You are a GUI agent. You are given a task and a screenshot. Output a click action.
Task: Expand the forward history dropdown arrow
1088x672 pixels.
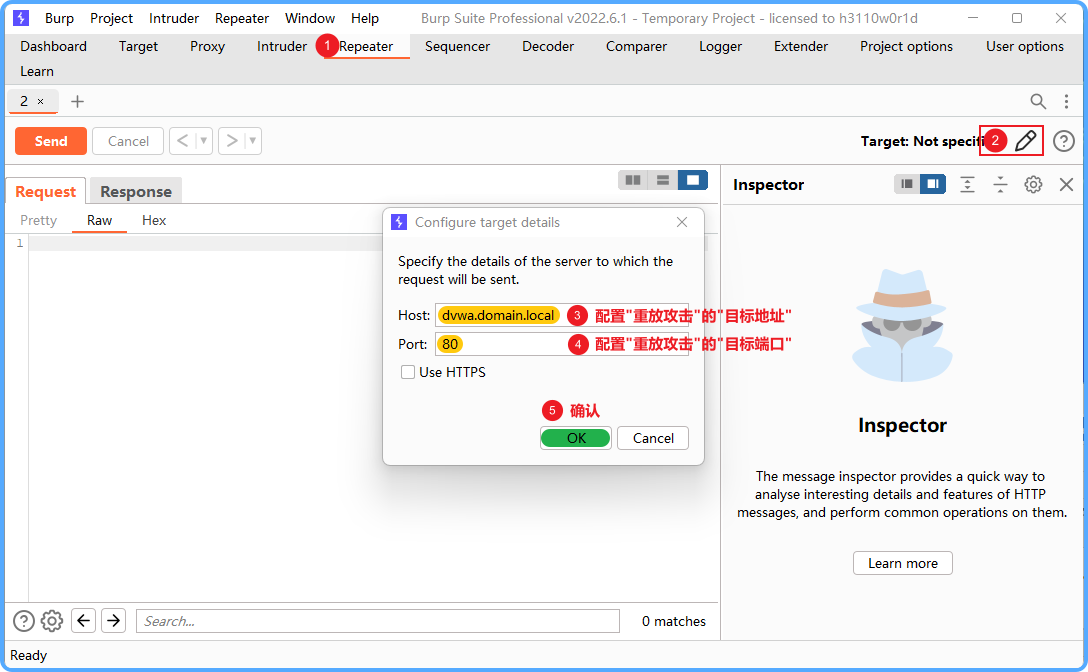[253, 141]
